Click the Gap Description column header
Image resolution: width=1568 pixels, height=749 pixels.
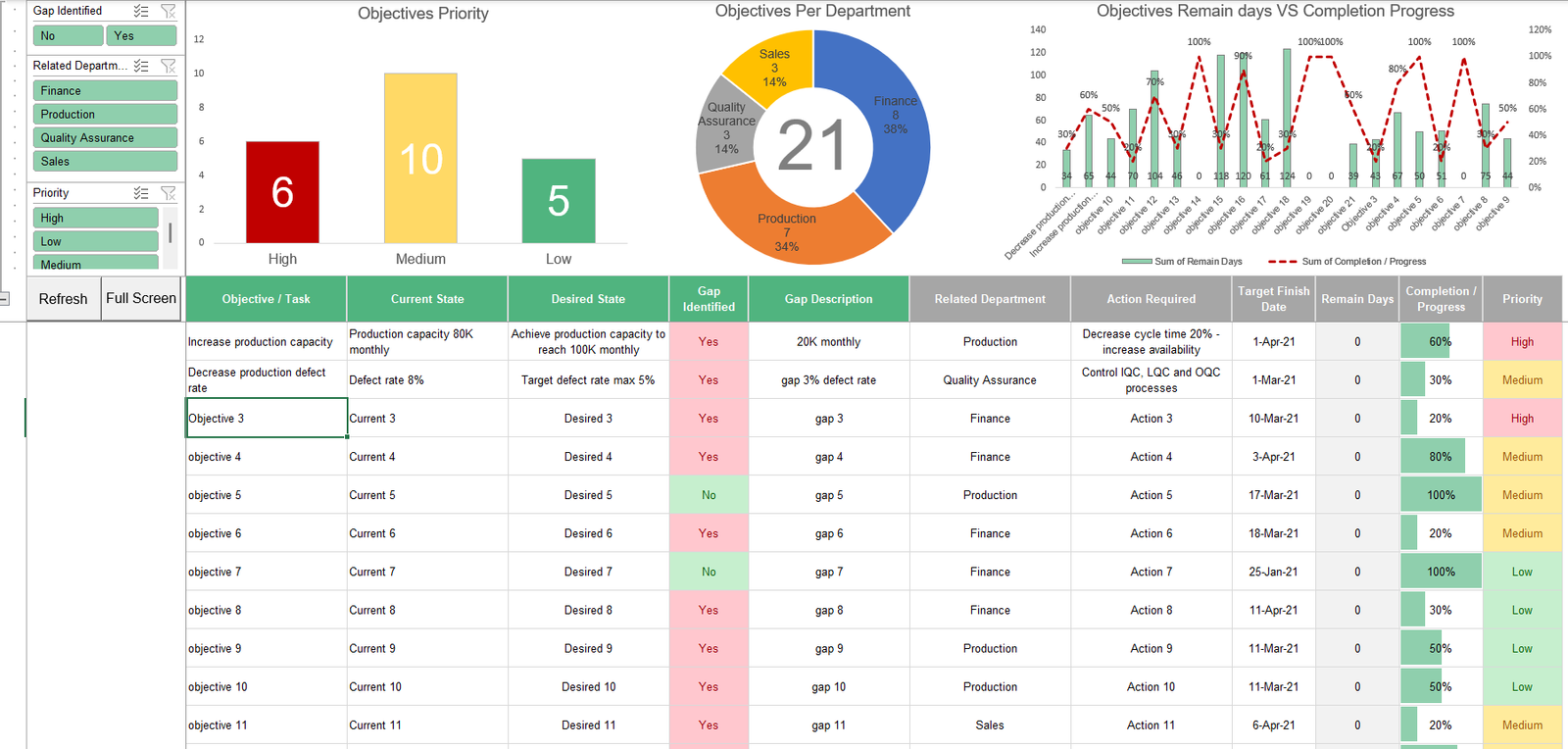tap(828, 299)
